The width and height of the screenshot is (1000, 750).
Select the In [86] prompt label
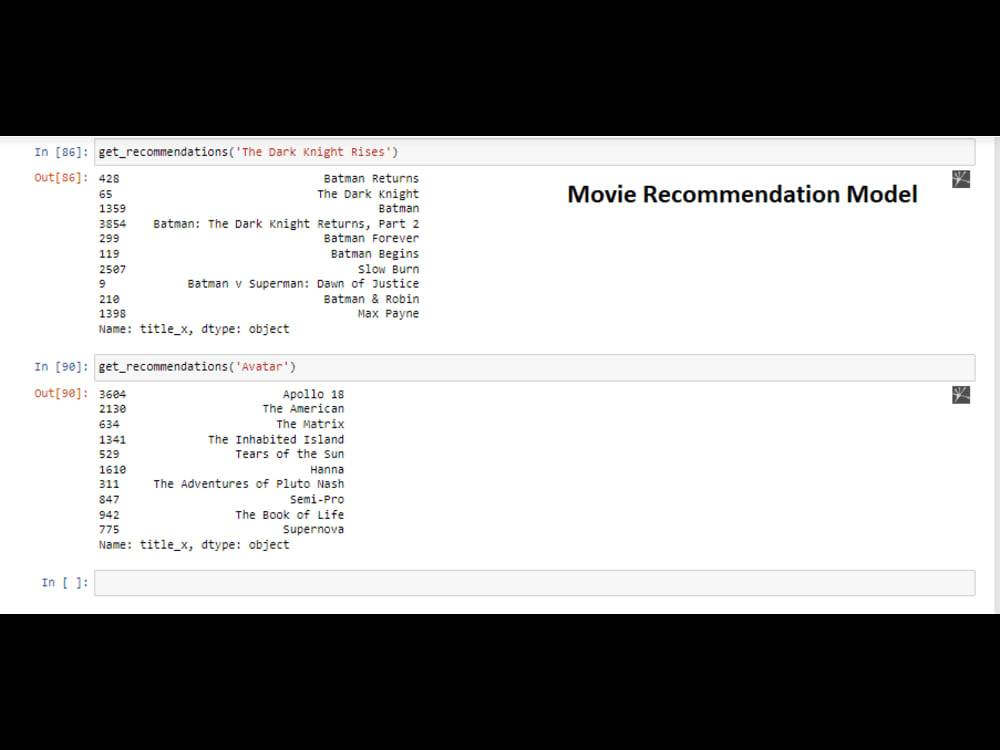point(61,152)
